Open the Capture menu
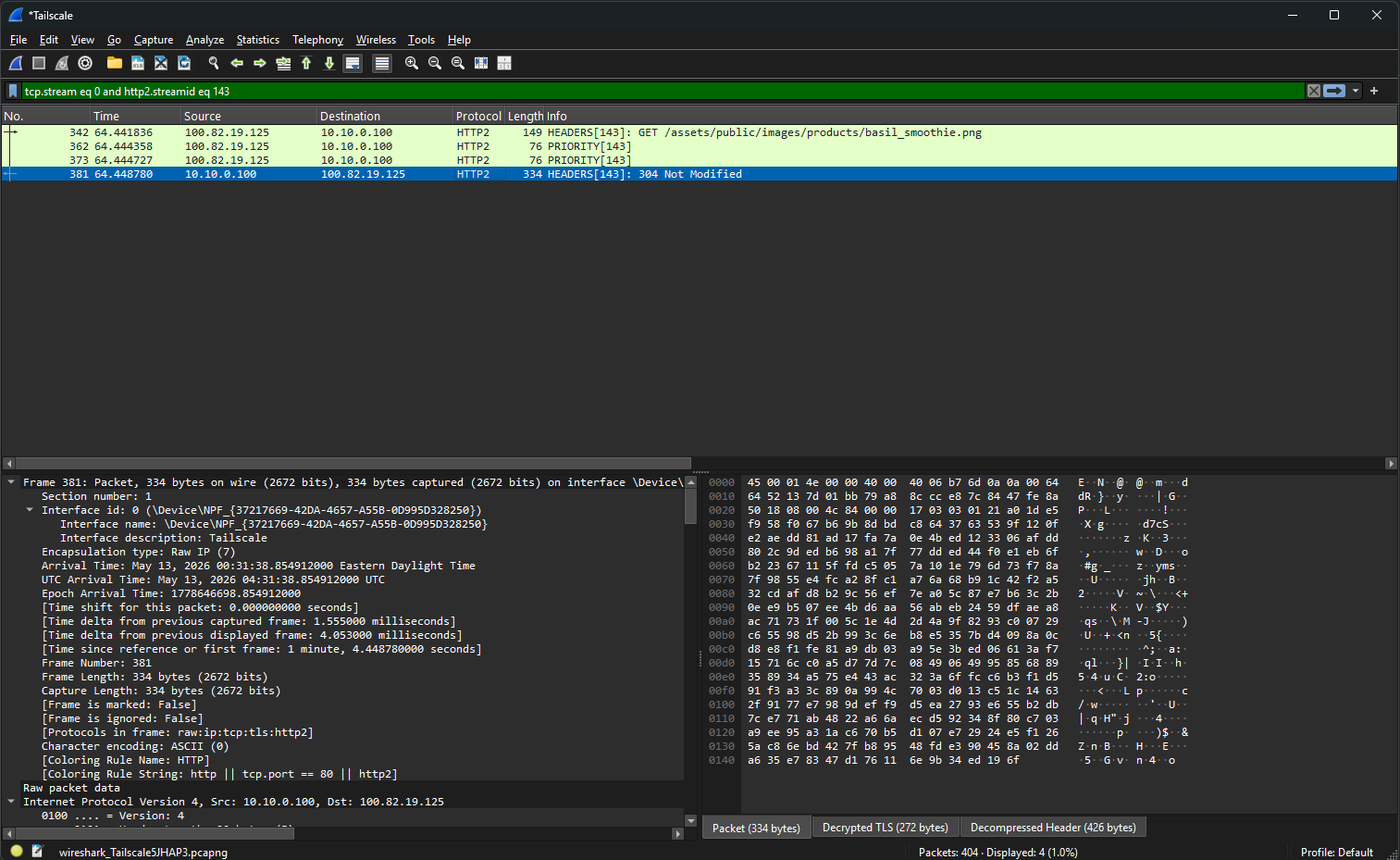Image resolution: width=1400 pixels, height=860 pixels. pos(154,40)
